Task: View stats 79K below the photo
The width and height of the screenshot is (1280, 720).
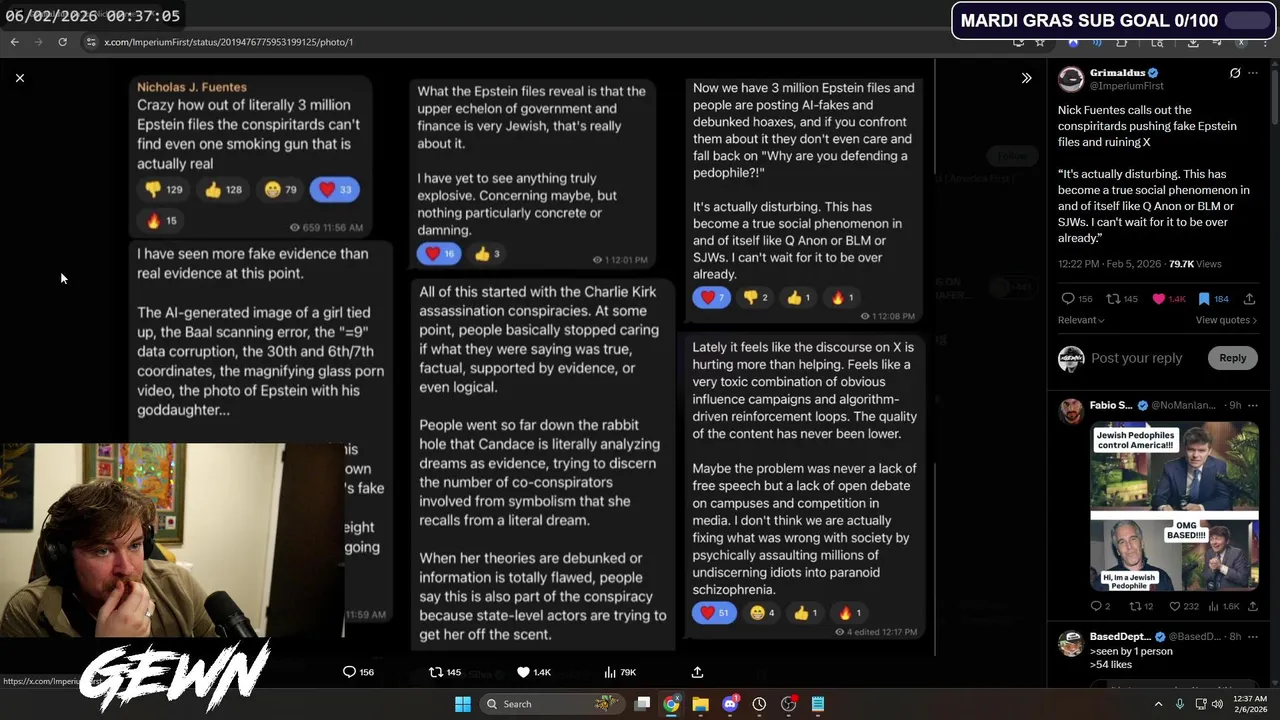Action: 620,672
